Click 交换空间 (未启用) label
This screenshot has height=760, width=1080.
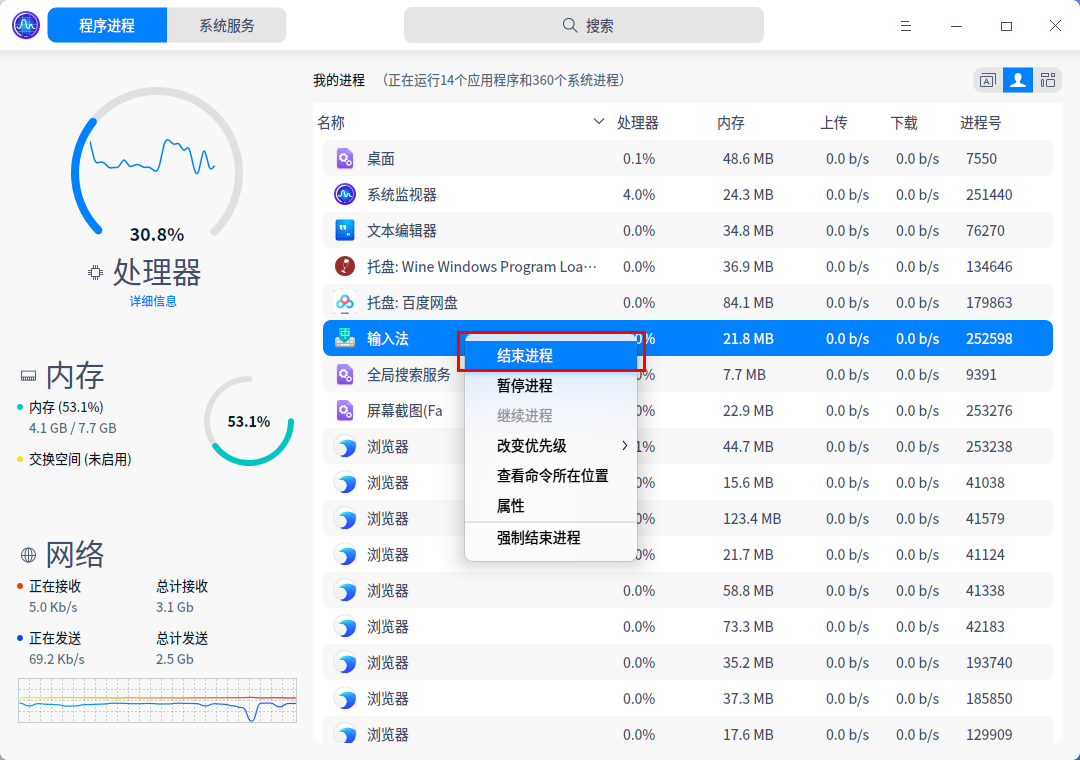coord(80,459)
